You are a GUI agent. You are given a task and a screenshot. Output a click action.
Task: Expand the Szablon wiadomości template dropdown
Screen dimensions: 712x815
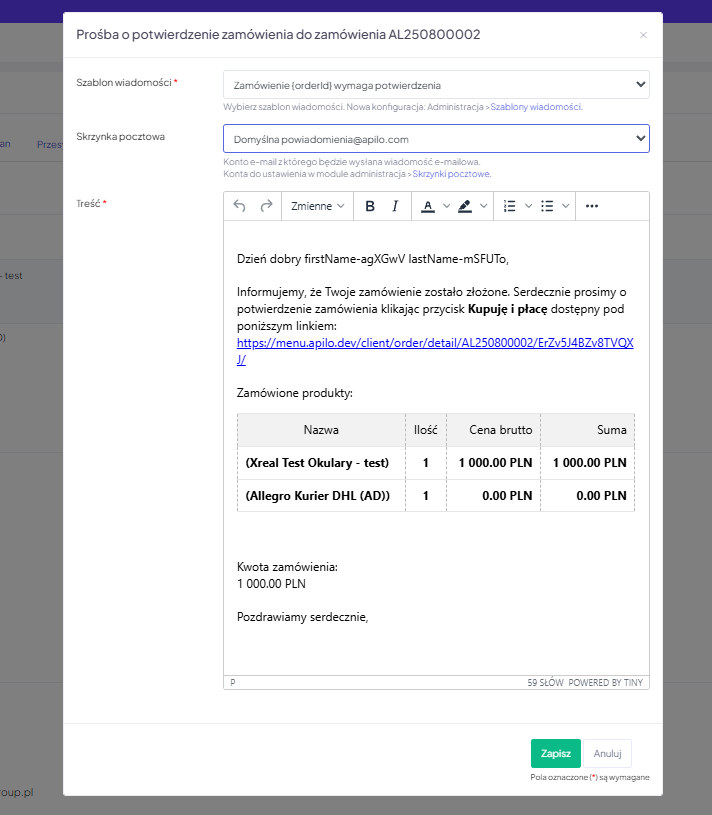(436, 85)
